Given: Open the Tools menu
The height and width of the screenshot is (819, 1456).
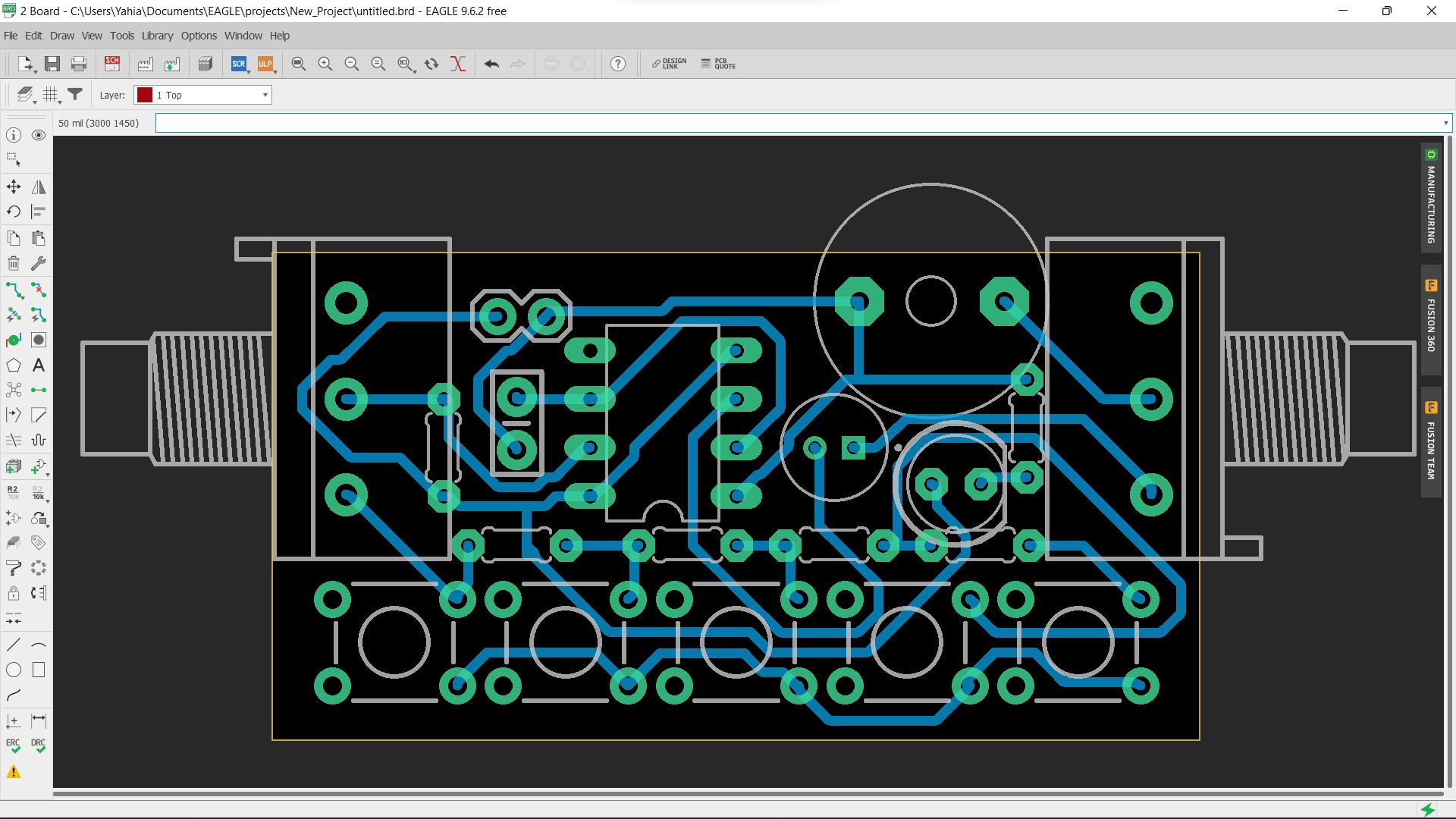Looking at the screenshot, I should click(x=121, y=36).
